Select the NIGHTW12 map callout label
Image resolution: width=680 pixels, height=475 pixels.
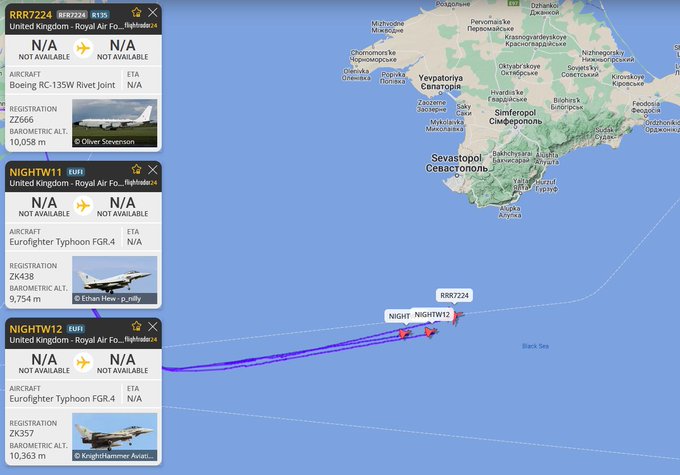pyautogui.click(x=432, y=314)
